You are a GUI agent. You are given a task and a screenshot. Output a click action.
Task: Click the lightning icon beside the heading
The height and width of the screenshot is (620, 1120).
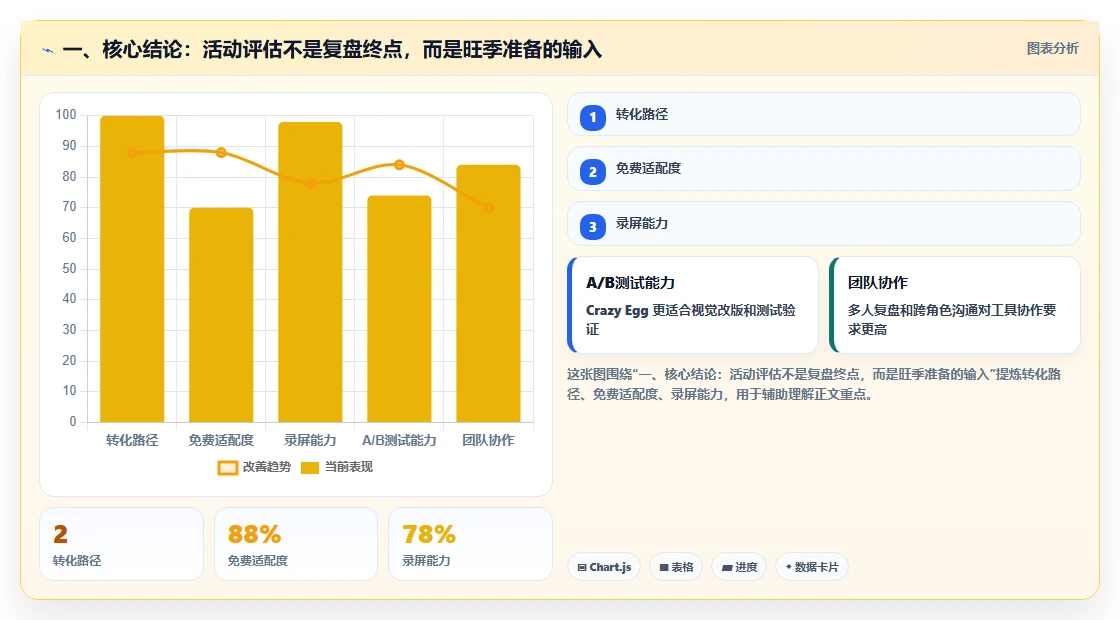click(x=48, y=51)
